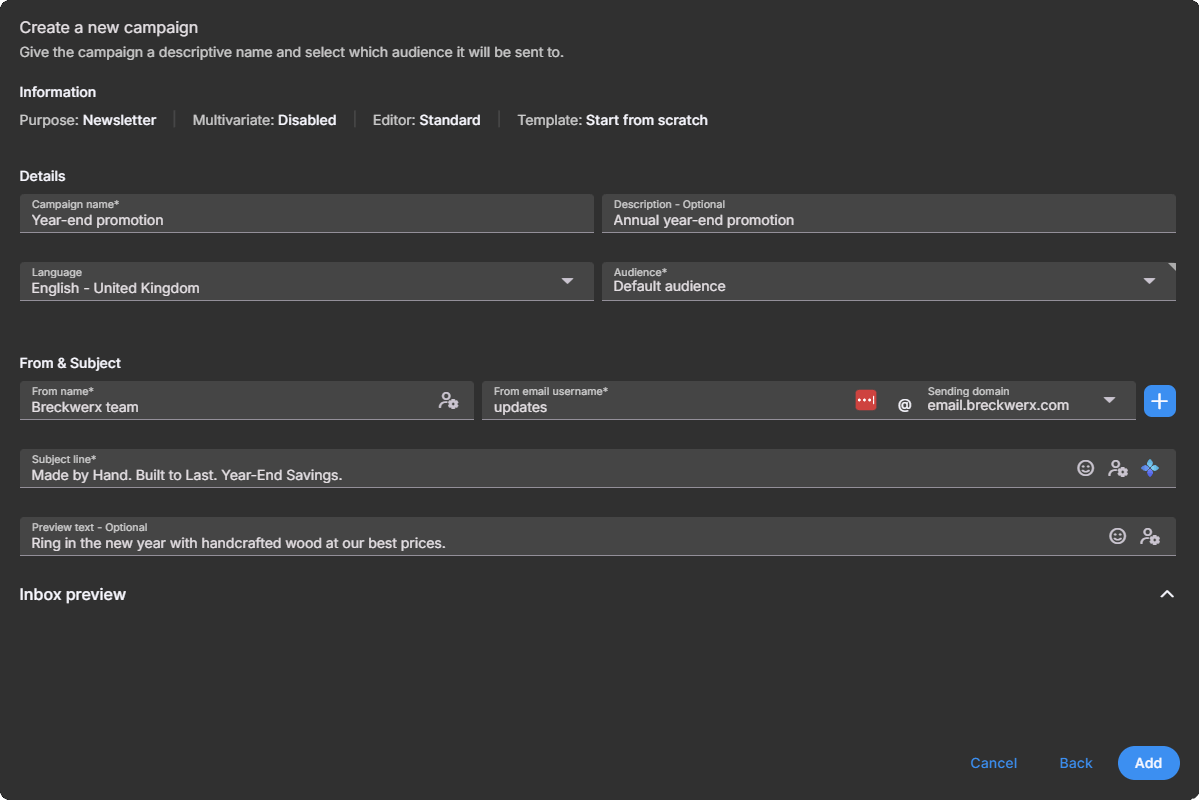This screenshot has width=1199, height=800.
Task: Insert personalization into the From name field
Action: point(449,400)
